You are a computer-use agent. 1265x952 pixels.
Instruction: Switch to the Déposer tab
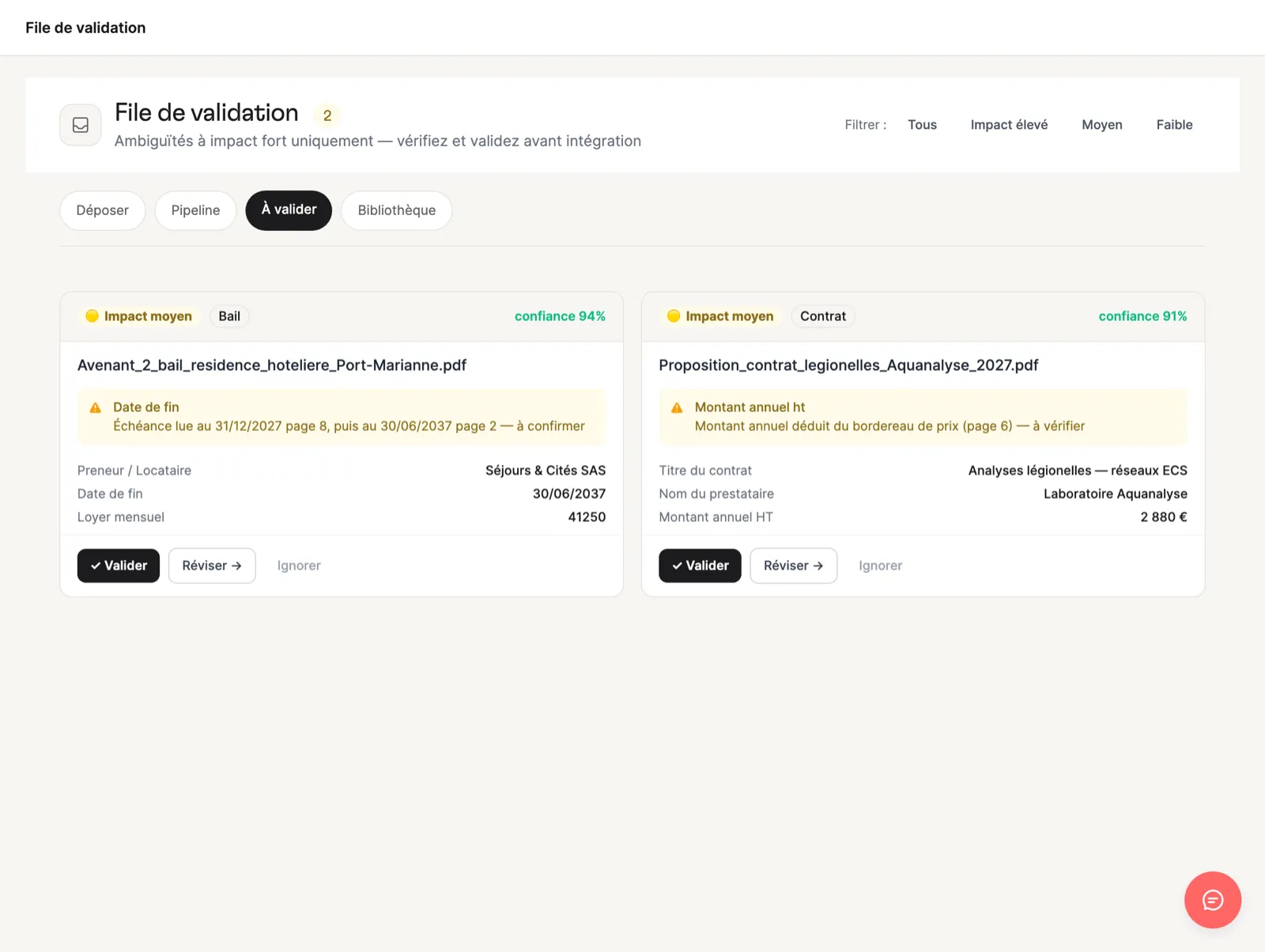click(x=103, y=210)
